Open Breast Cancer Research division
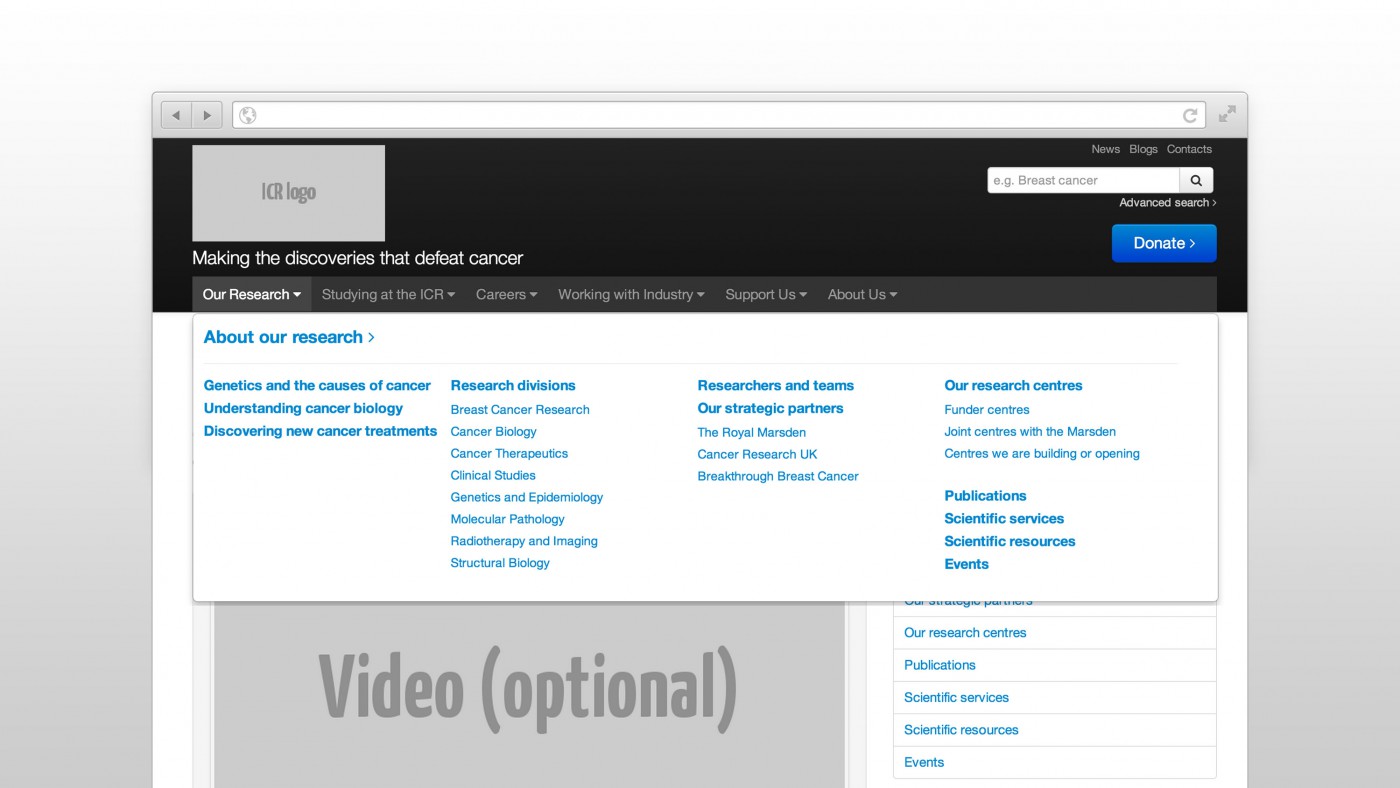The image size is (1400, 788). pos(520,409)
